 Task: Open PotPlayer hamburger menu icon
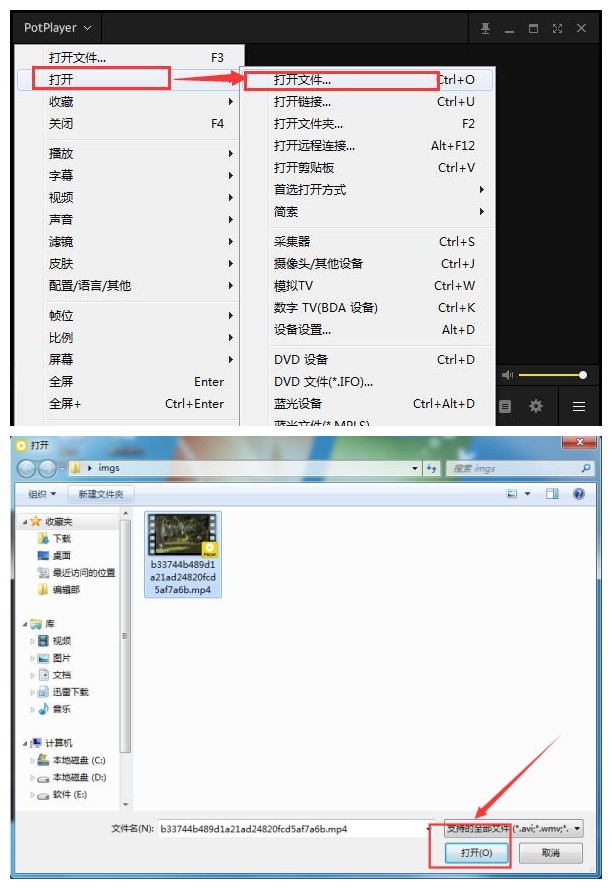point(579,406)
